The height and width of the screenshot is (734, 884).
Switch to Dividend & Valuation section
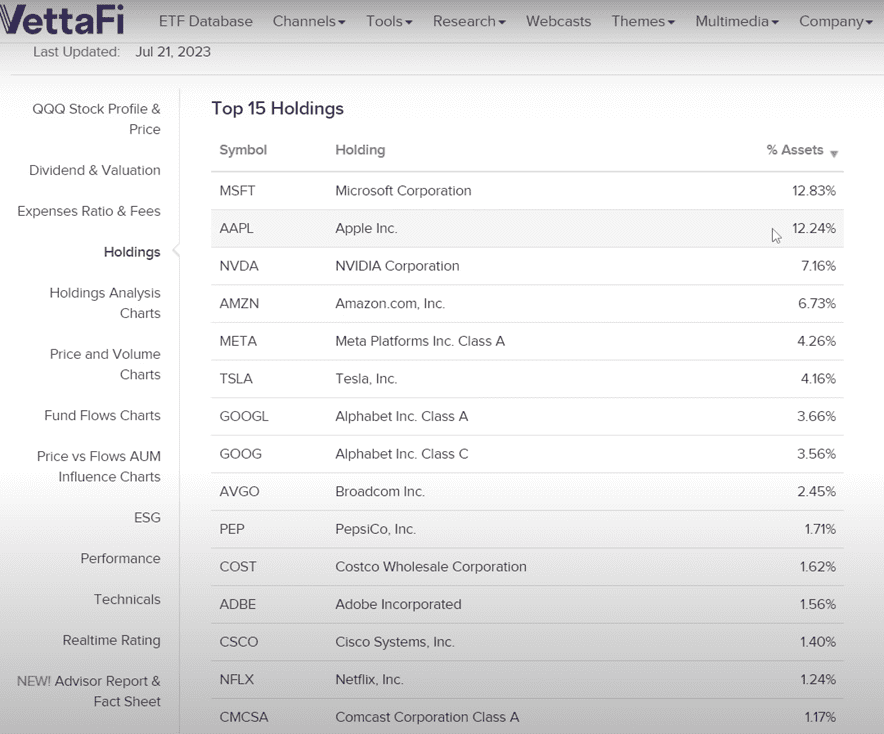[94, 170]
